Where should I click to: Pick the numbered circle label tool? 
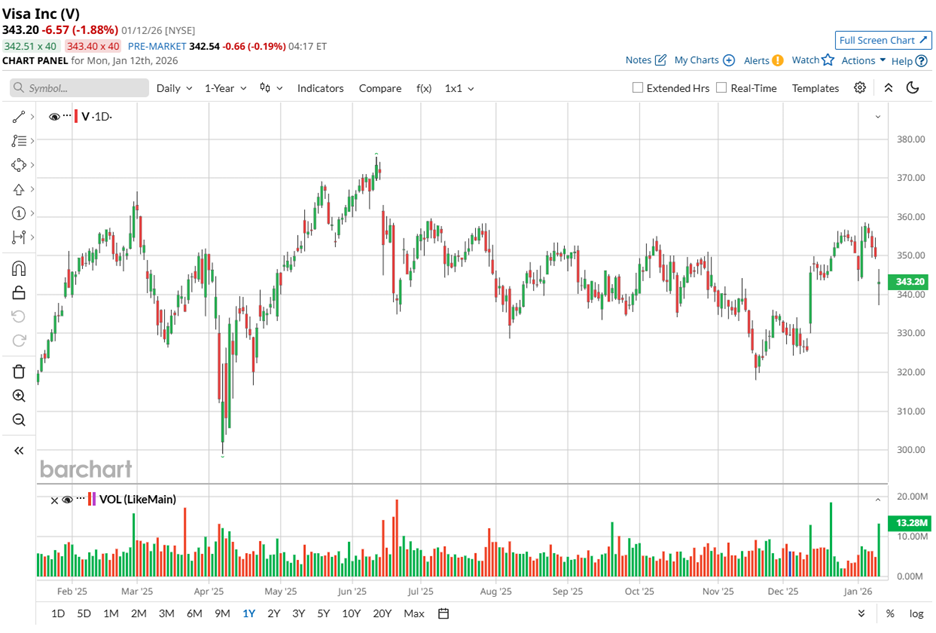[x=19, y=213]
